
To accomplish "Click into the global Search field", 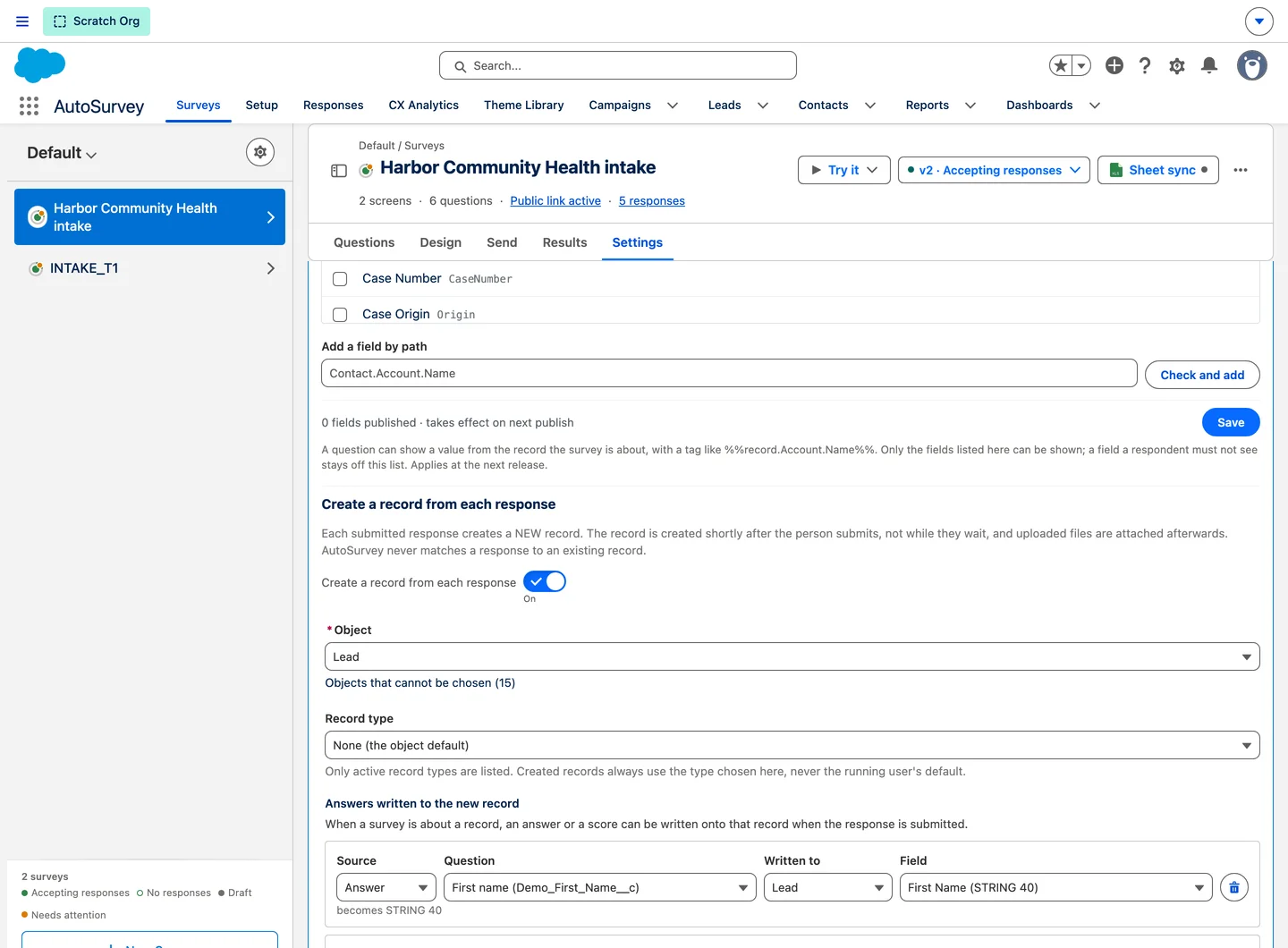I will 618,65.
